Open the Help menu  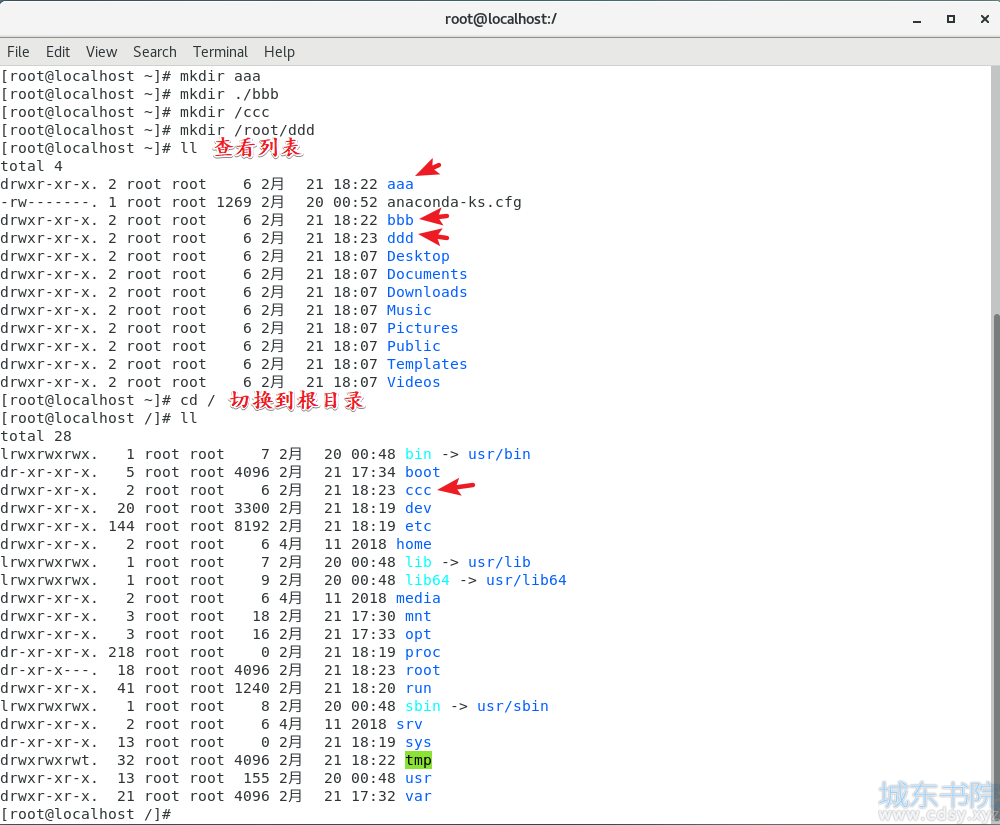click(279, 52)
